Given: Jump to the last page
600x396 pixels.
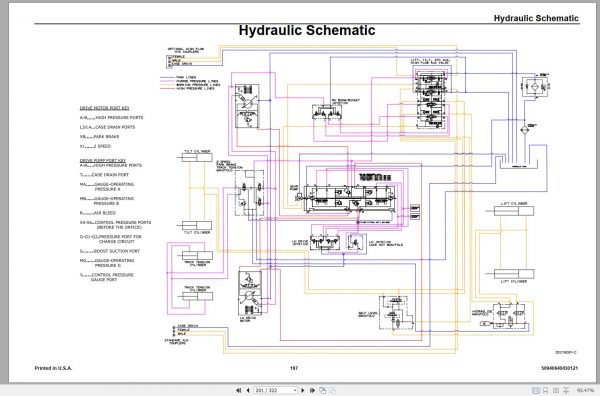Looking at the screenshot, I should pos(312,390).
